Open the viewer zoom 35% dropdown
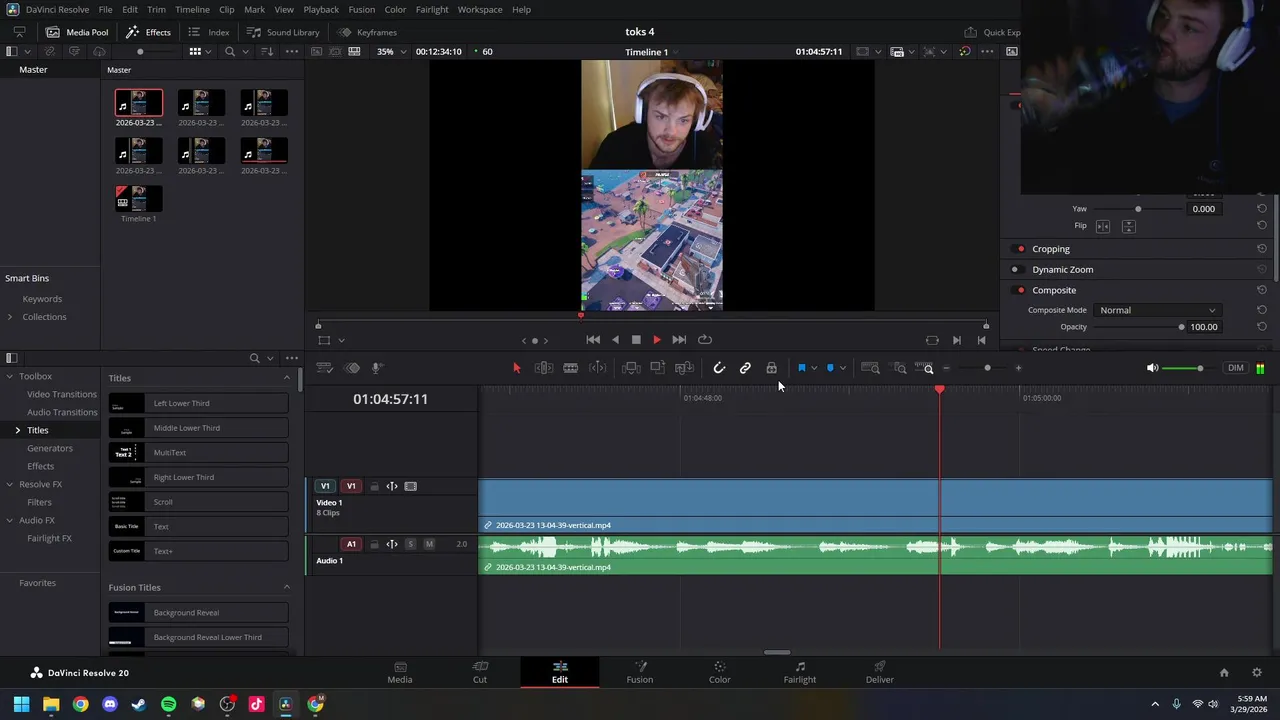This screenshot has width=1280, height=720. [390, 52]
